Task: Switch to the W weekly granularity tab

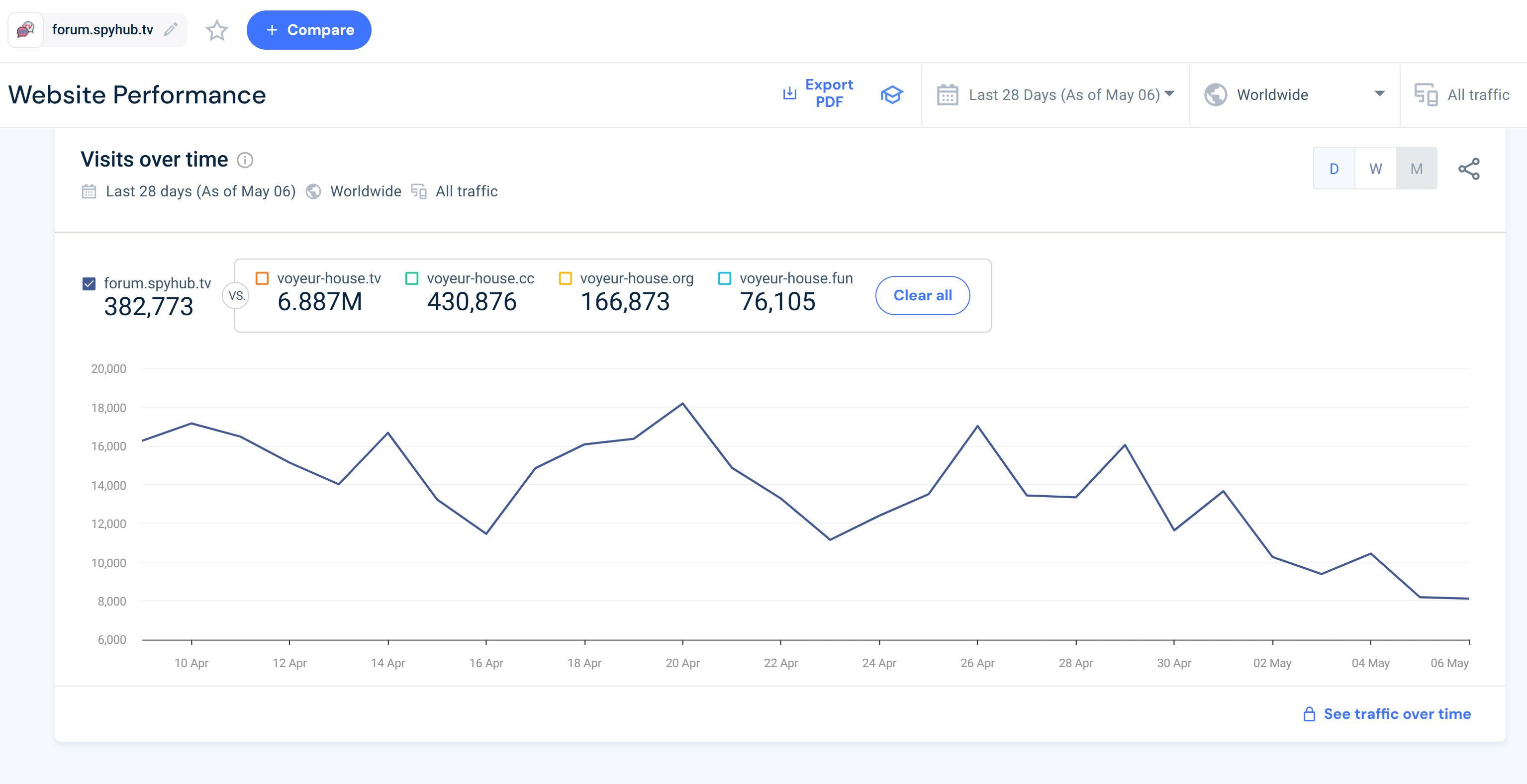Action: pyautogui.click(x=1375, y=169)
